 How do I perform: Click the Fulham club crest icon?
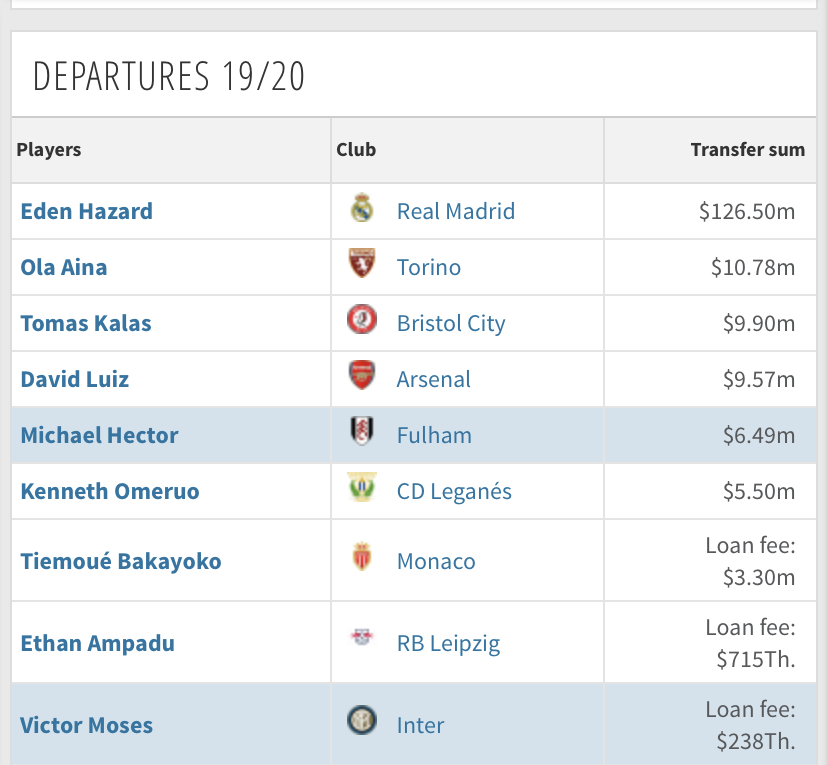pyautogui.click(x=361, y=434)
